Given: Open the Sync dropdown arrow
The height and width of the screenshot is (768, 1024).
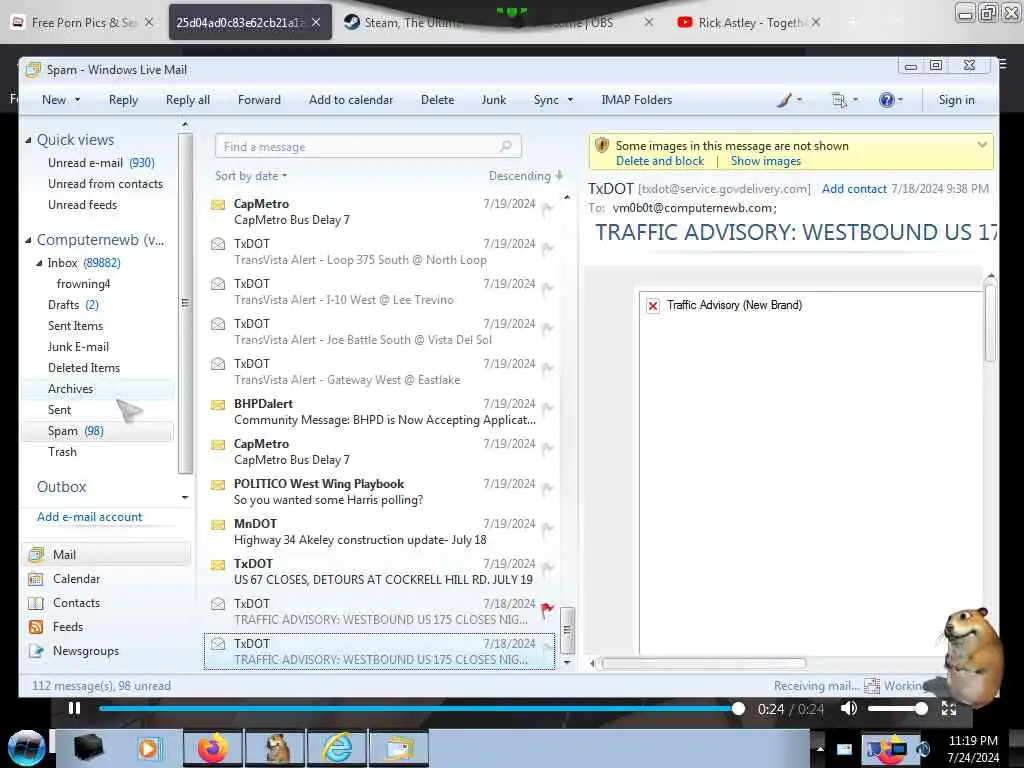Looking at the screenshot, I should (x=570, y=100).
